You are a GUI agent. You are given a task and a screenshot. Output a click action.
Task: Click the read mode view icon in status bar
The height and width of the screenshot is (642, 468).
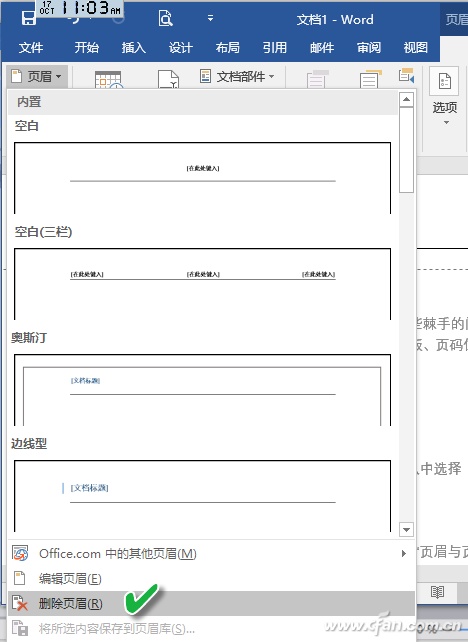pyautogui.click(x=437, y=592)
